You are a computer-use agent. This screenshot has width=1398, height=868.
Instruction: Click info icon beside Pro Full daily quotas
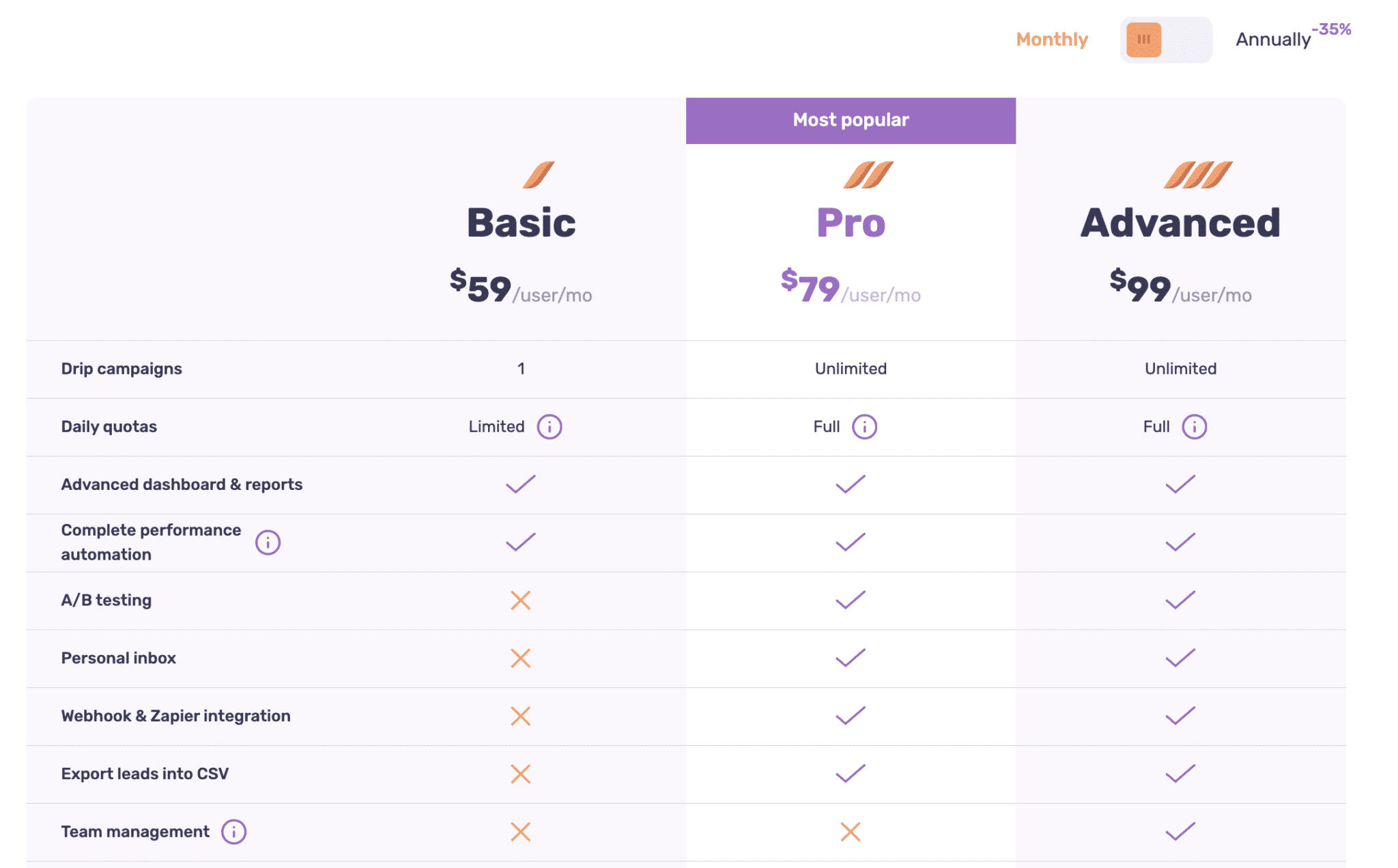click(x=864, y=426)
